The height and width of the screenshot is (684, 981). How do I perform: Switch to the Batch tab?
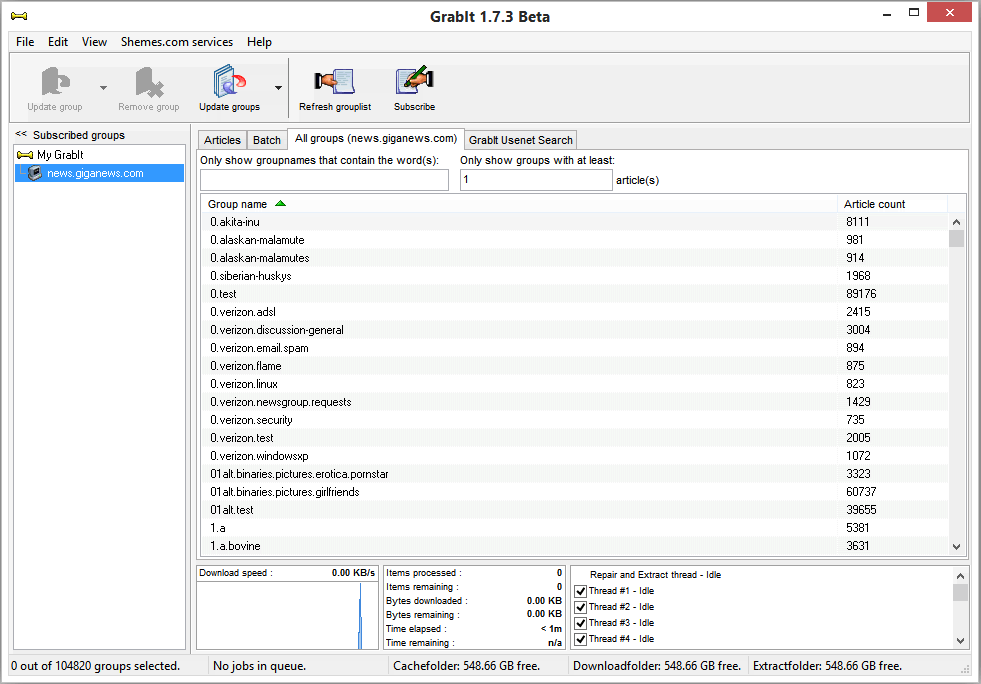(267, 140)
